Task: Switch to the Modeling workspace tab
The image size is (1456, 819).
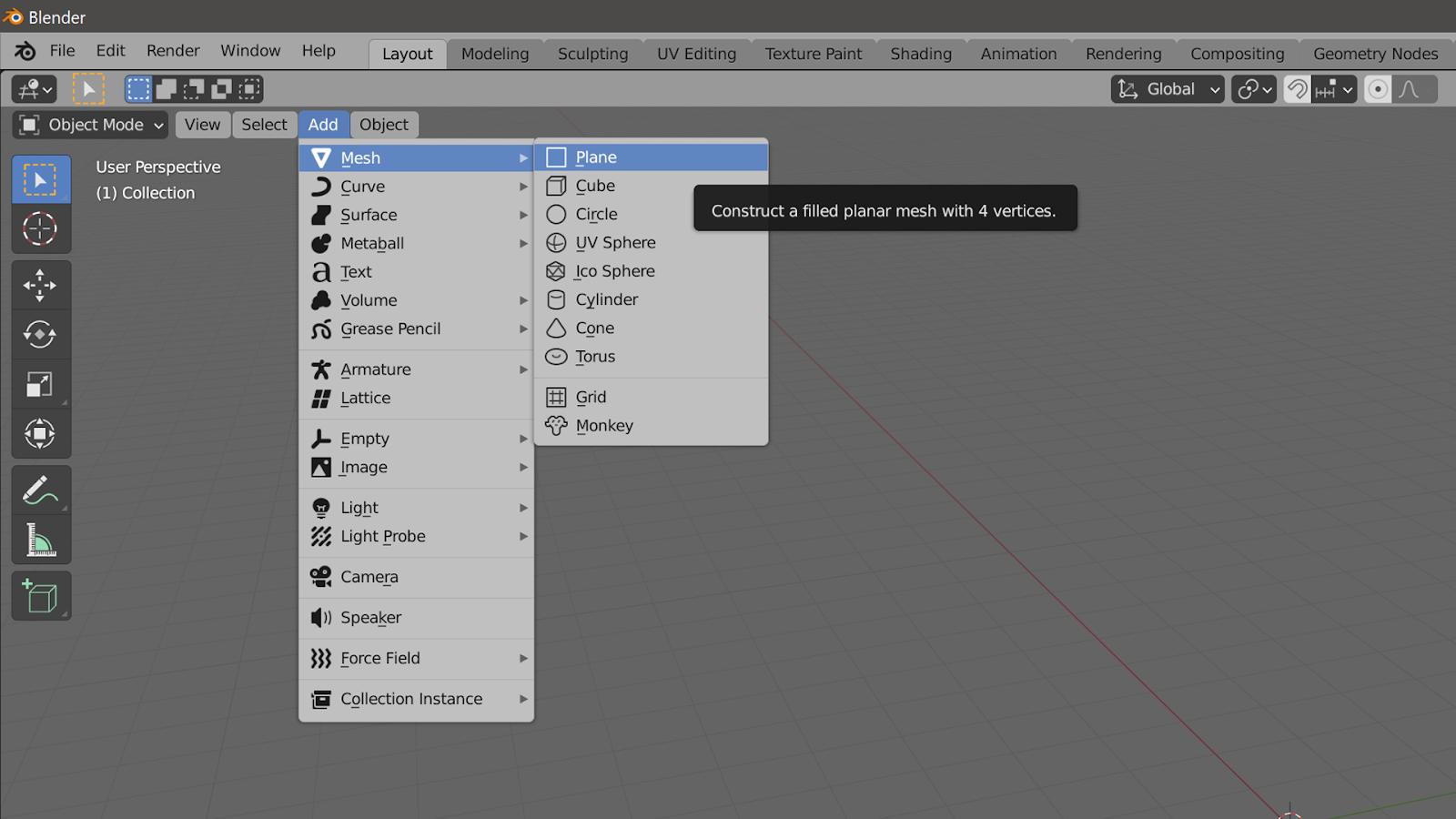Action: pyautogui.click(x=495, y=55)
